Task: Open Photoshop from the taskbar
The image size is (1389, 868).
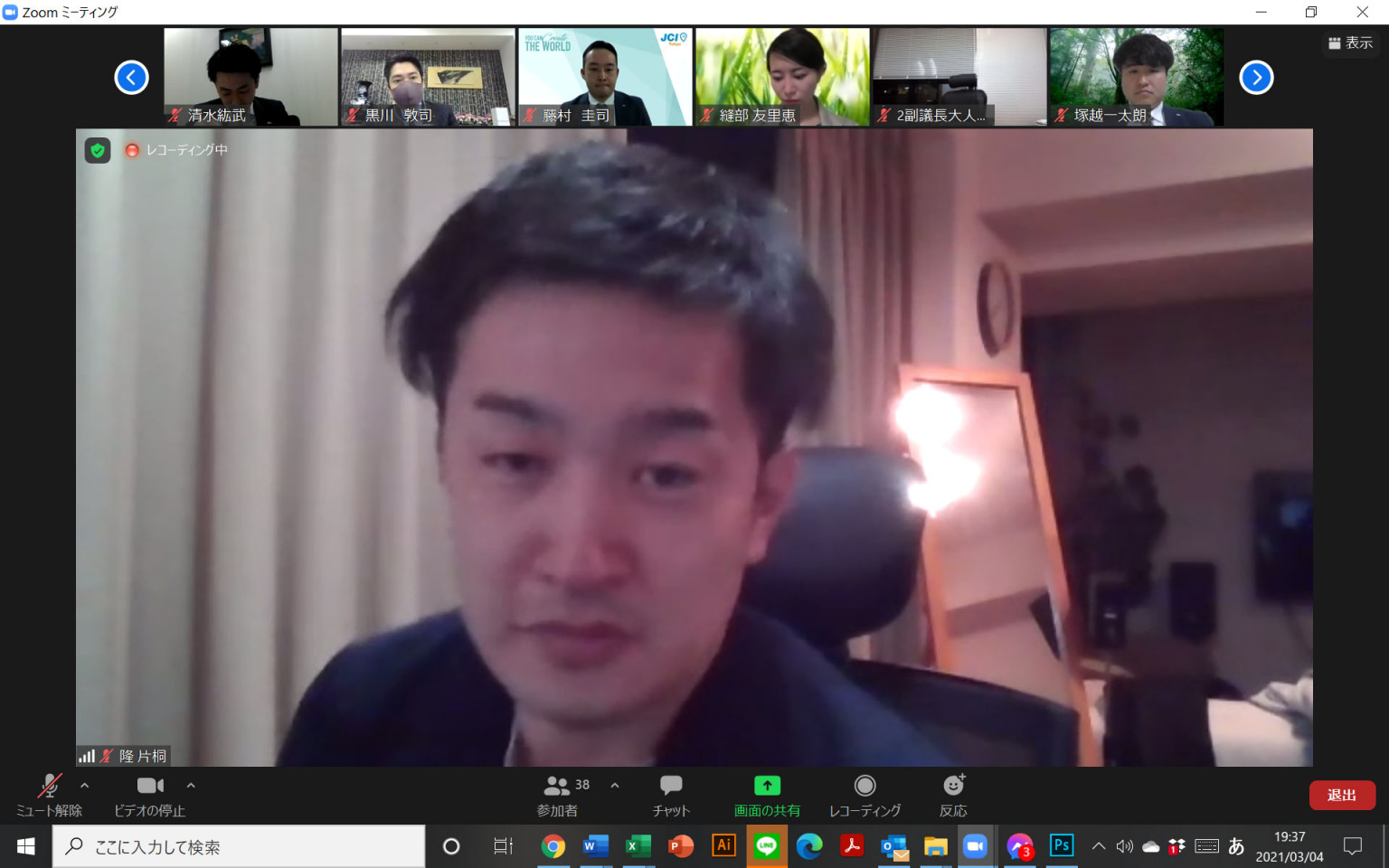Action: point(1061,846)
